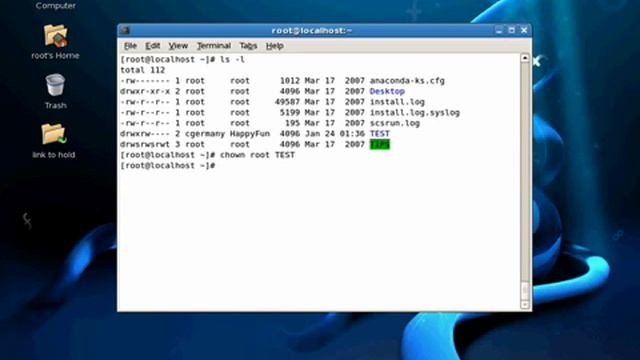This screenshot has width=640, height=360.
Task: Click the Desktop directory name
Action: (387, 91)
